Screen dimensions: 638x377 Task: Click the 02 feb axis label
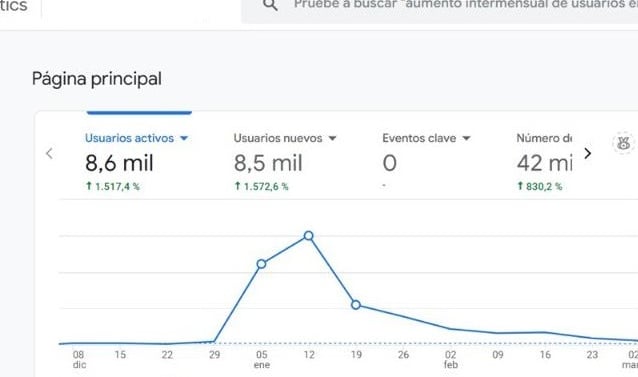point(451,360)
